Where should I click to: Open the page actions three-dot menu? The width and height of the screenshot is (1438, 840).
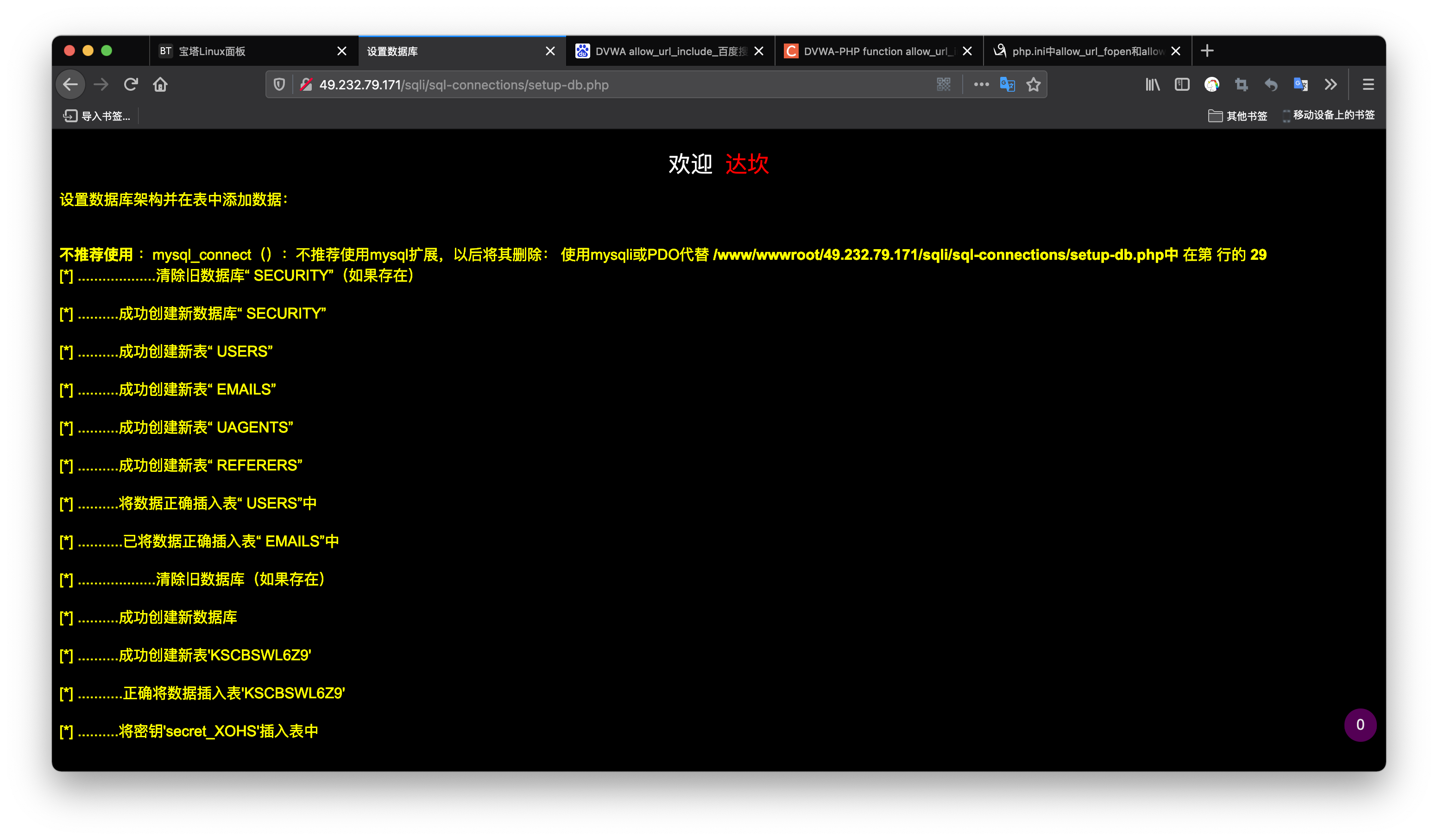click(980, 84)
